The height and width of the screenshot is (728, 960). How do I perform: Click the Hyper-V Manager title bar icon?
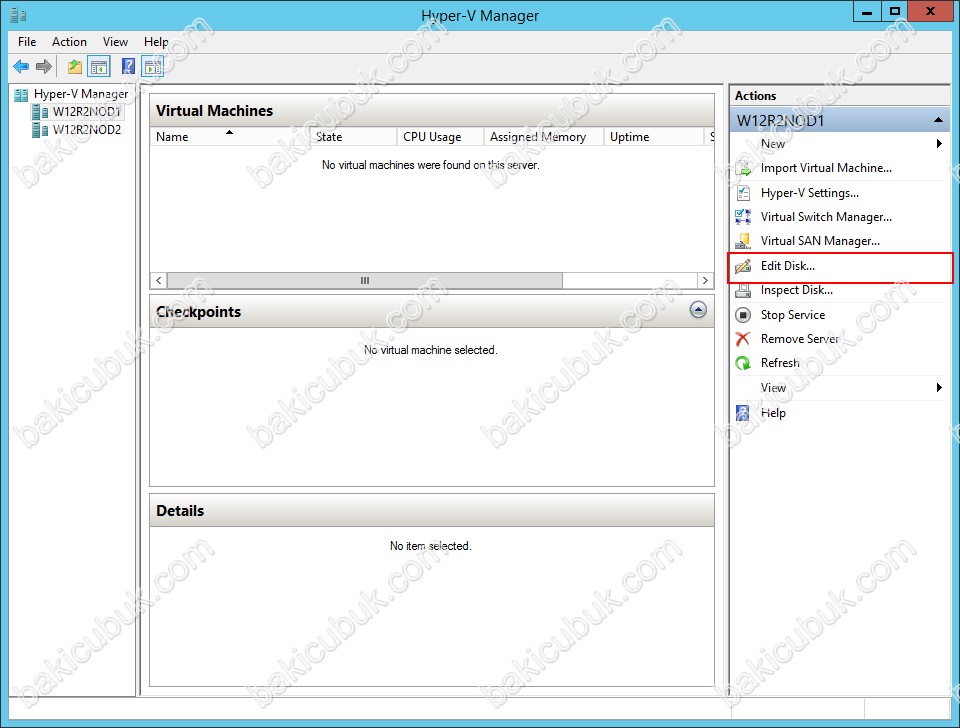click(x=18, y=15)
